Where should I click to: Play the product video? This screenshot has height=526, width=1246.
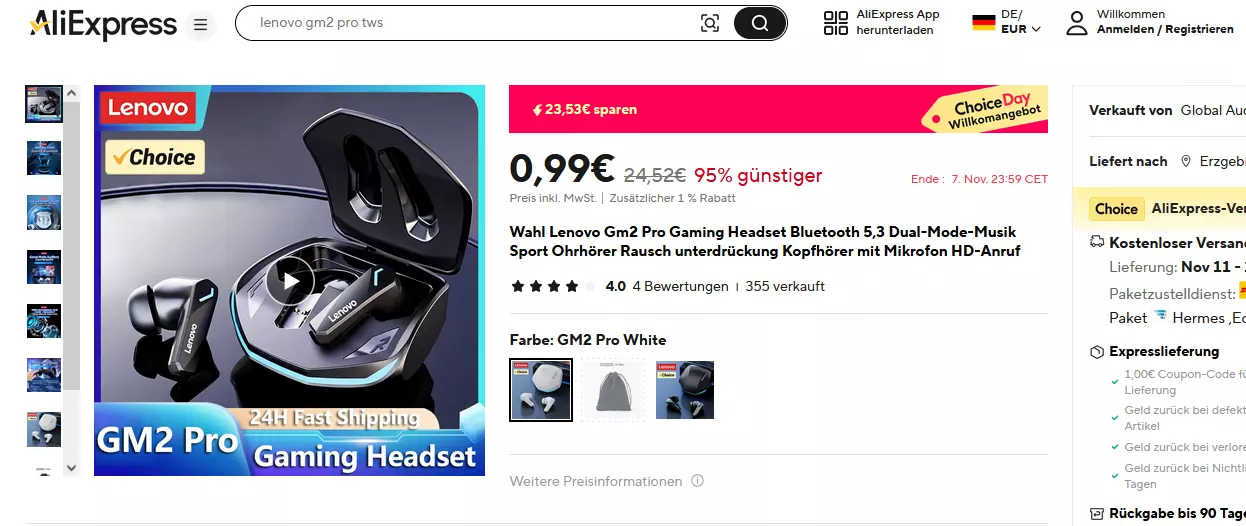click(x=290, y=280)
